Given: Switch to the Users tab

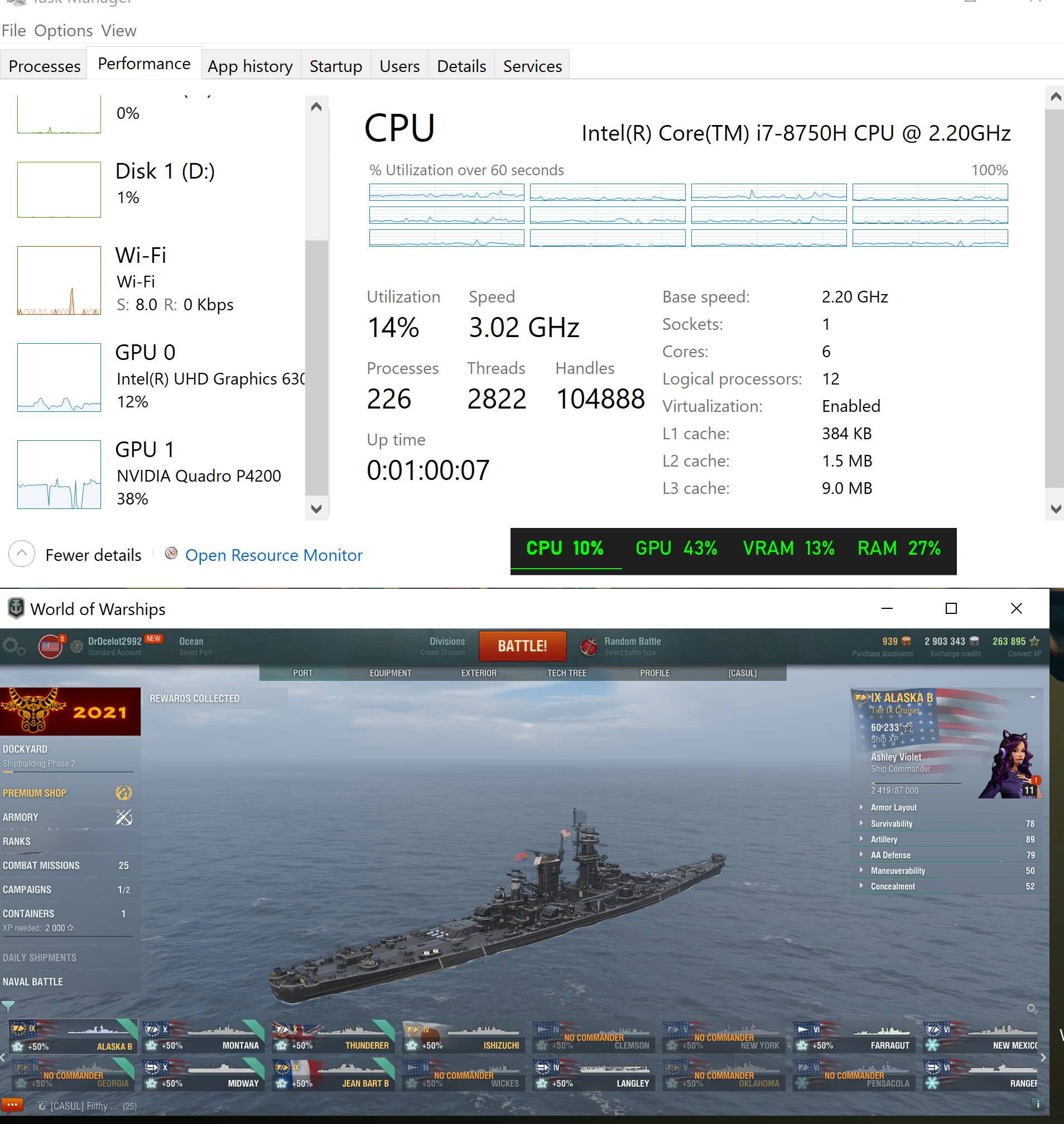Looking at the screenshot, I should [400, 66].
